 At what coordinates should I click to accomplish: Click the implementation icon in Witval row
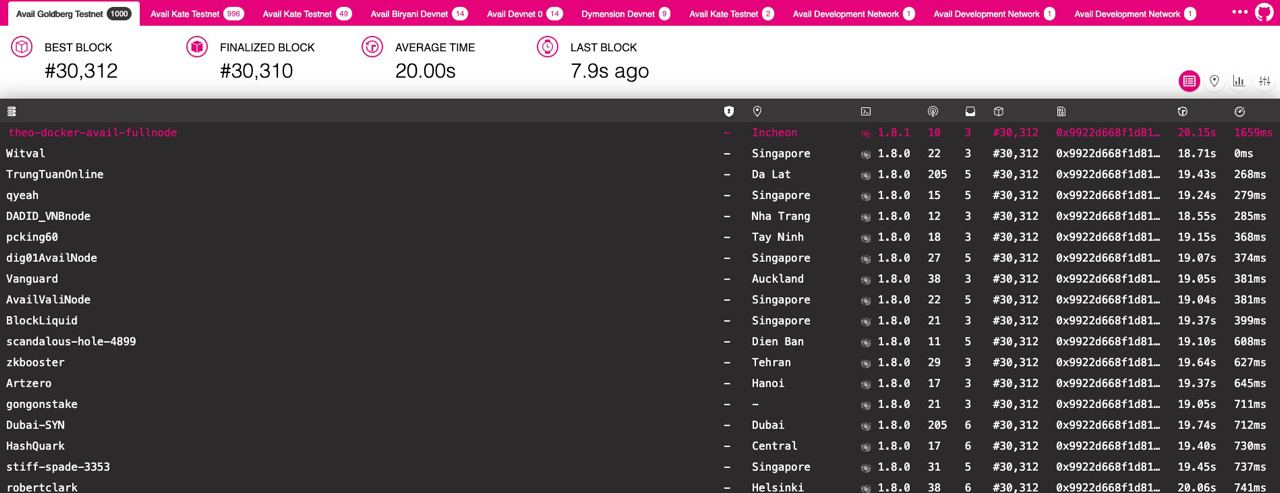(x=866, y=154)
